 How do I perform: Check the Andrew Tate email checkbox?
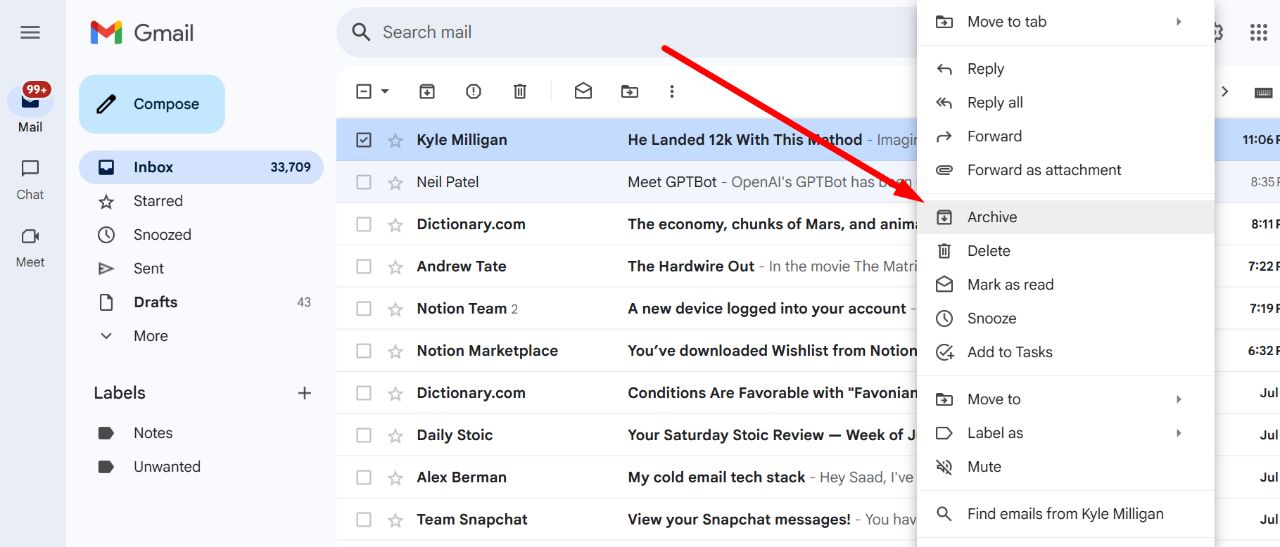pos(364,266)
